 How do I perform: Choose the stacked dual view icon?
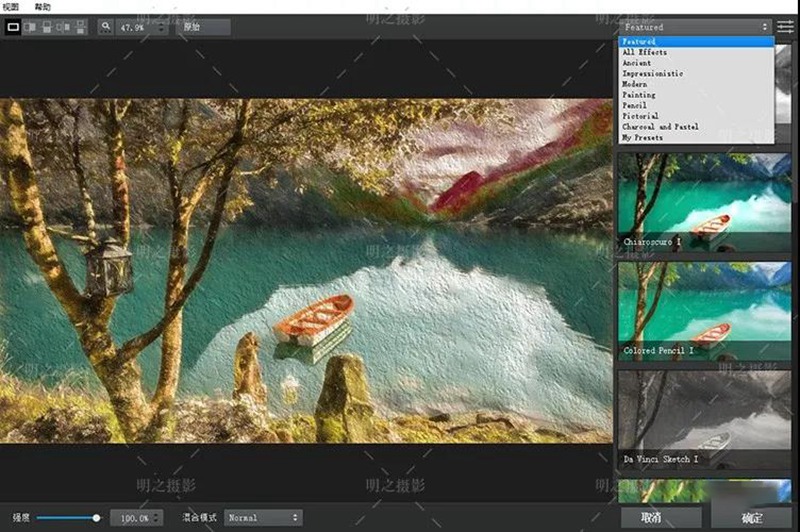tap(80, 27)
